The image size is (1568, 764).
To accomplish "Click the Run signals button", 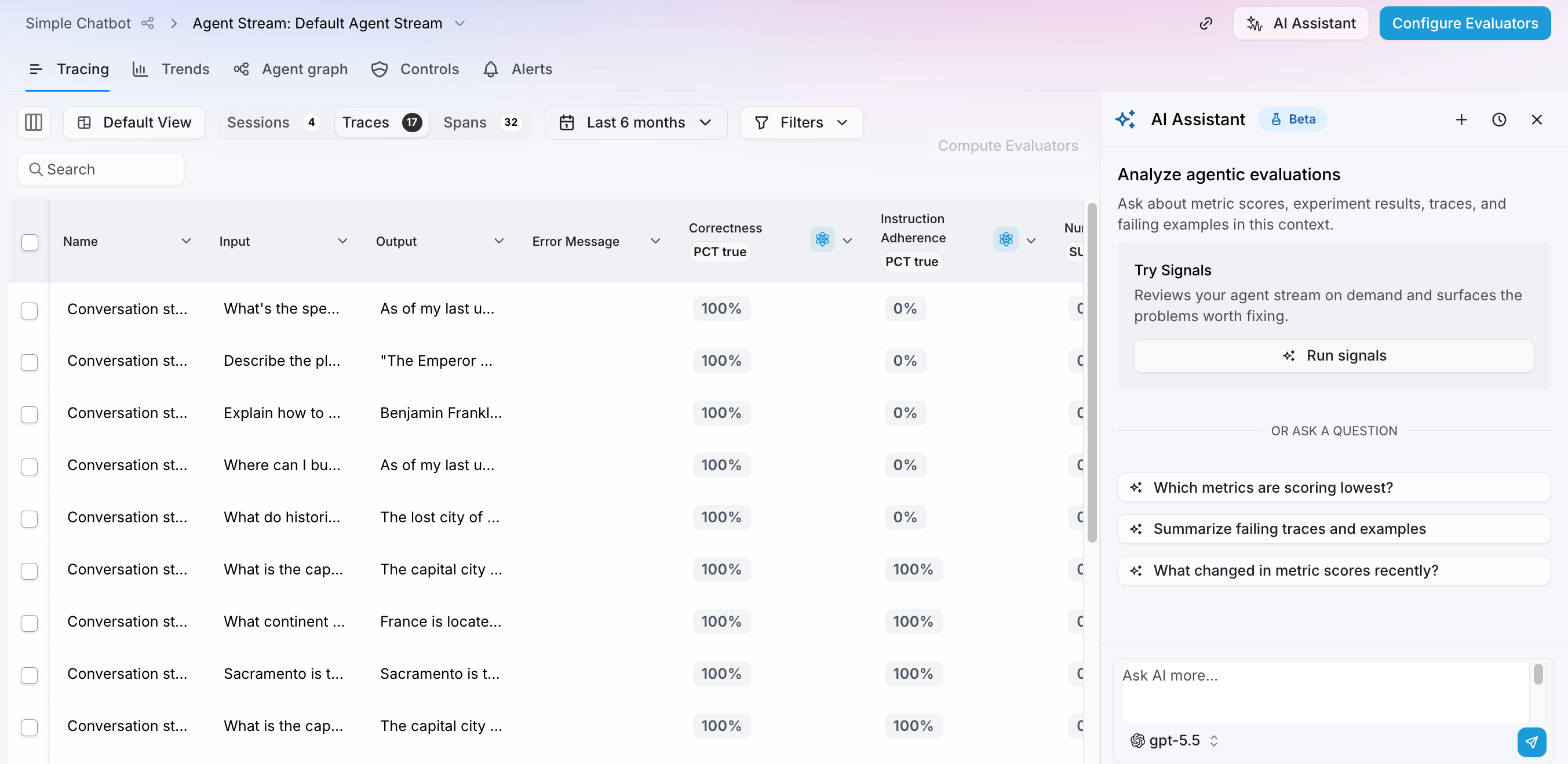I will (x=1333, y=355).
